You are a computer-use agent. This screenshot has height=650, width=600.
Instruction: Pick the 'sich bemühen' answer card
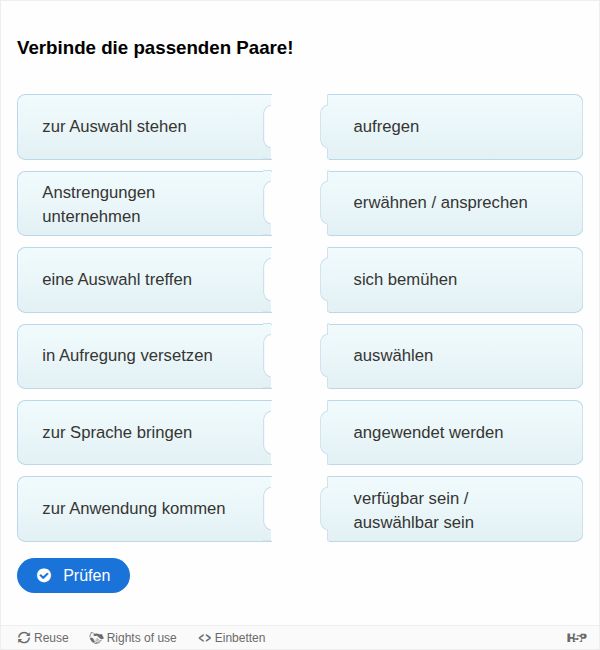click(x=454, y=280)
